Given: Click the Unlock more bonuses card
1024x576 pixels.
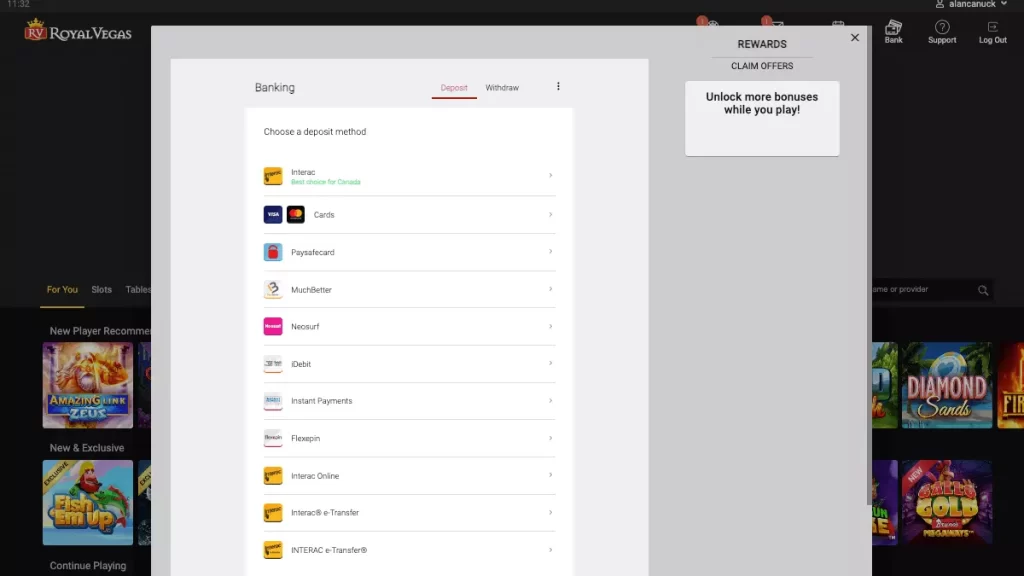Looking at the screenshot, I should pos(761,118).
